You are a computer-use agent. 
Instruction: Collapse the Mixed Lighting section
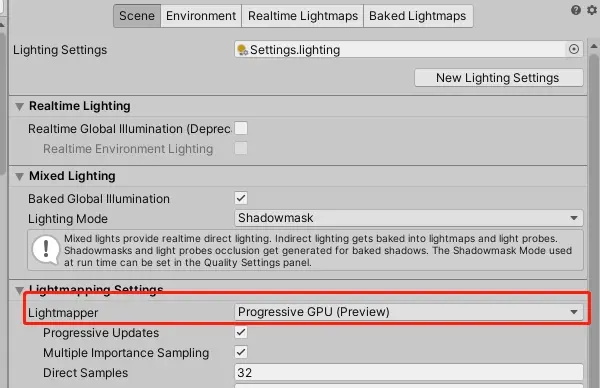coord(19,176)
